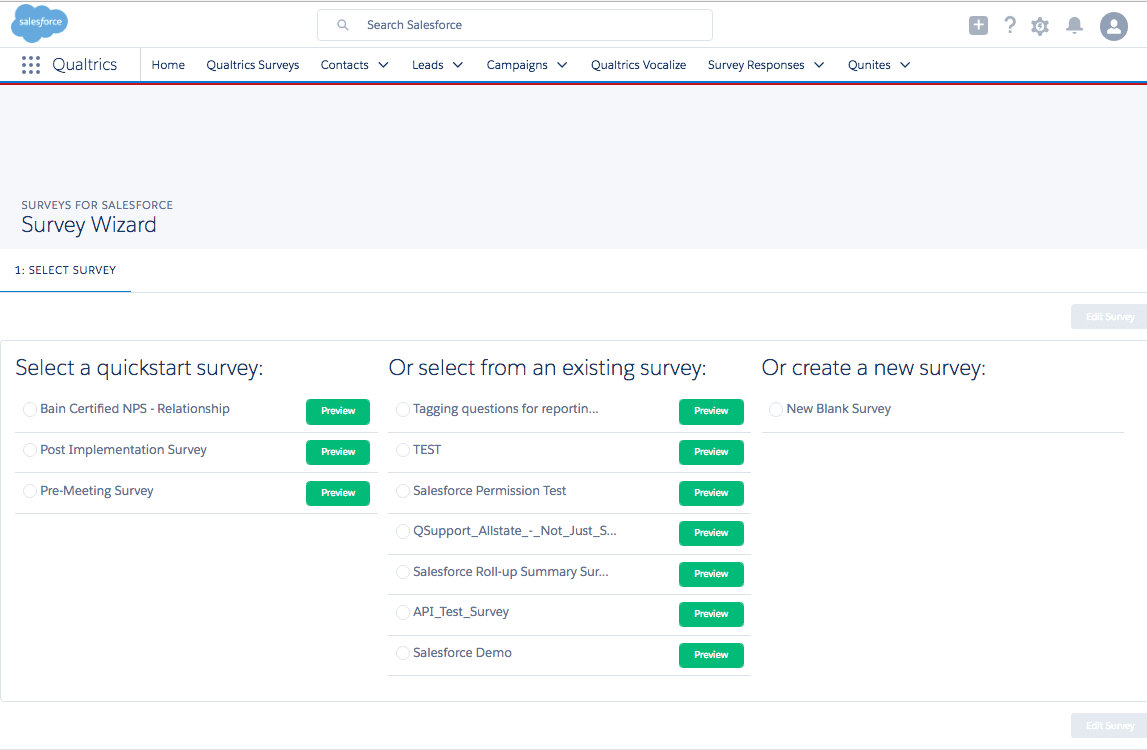Open the user profile avatar
Image resolution: width=1147 pixels, height=750 pixels.
point(1114,26)
